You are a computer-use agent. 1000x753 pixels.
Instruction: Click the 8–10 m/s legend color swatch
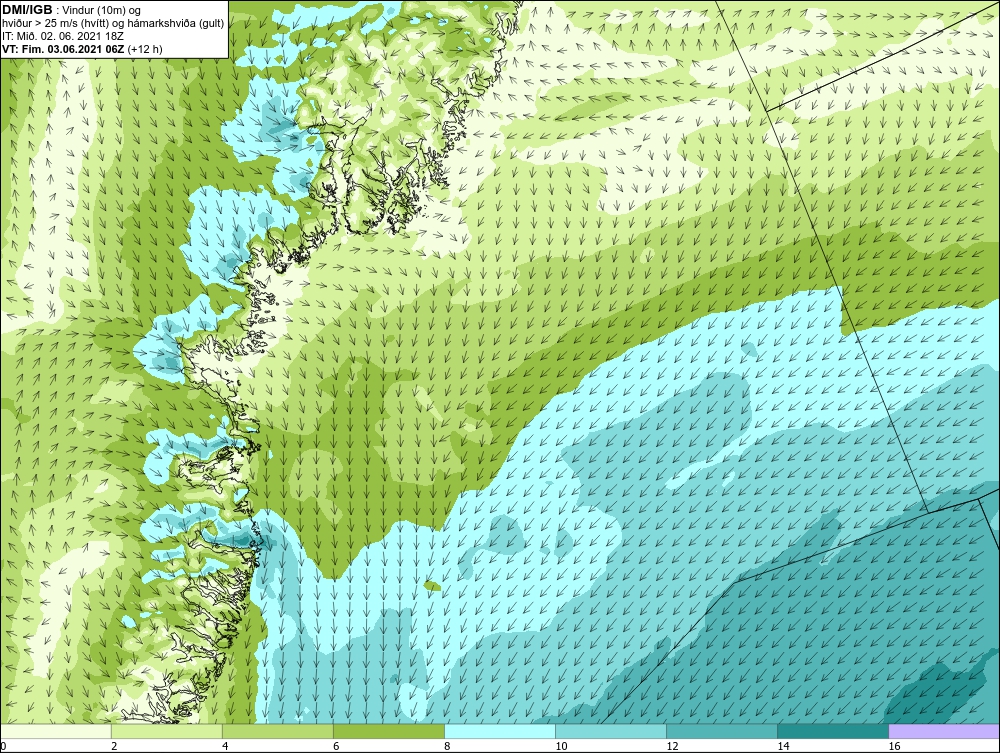(x=500, y=731)
